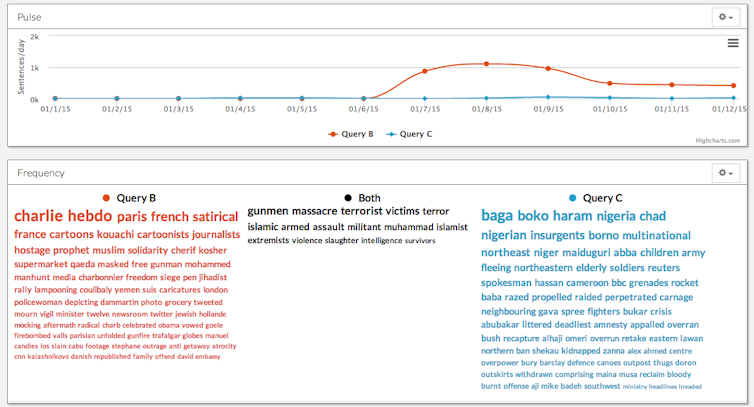Select the data point at 01/1/15
754x407 pixels.
55,99
